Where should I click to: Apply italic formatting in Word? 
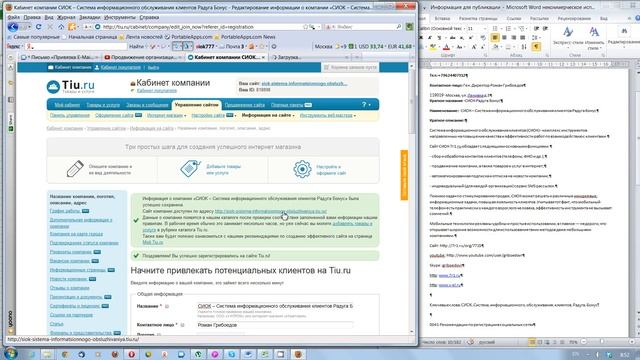coord(429,38)
